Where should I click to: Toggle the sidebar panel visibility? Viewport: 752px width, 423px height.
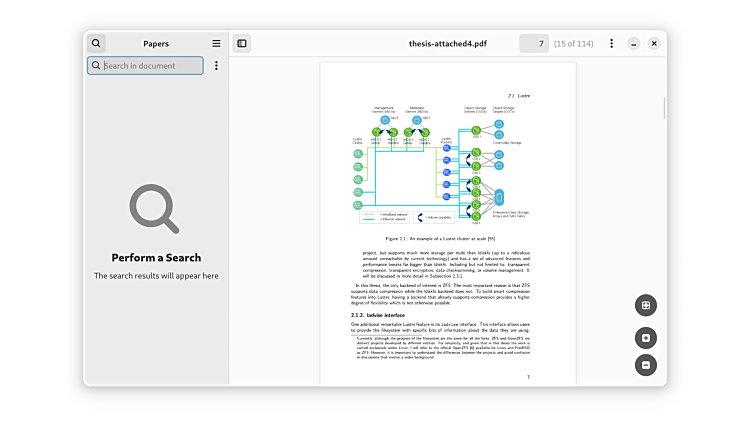tap(242, 43)
